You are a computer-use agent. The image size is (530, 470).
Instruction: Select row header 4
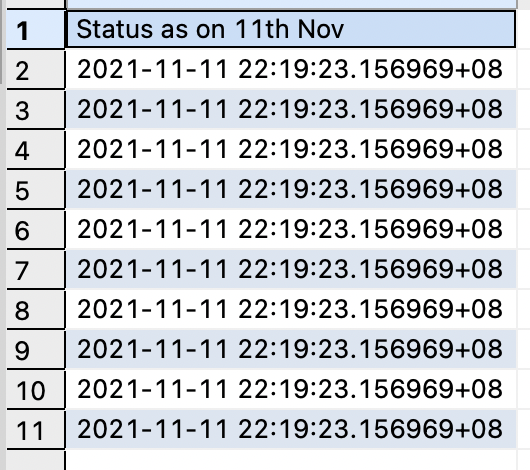(35, 149)
